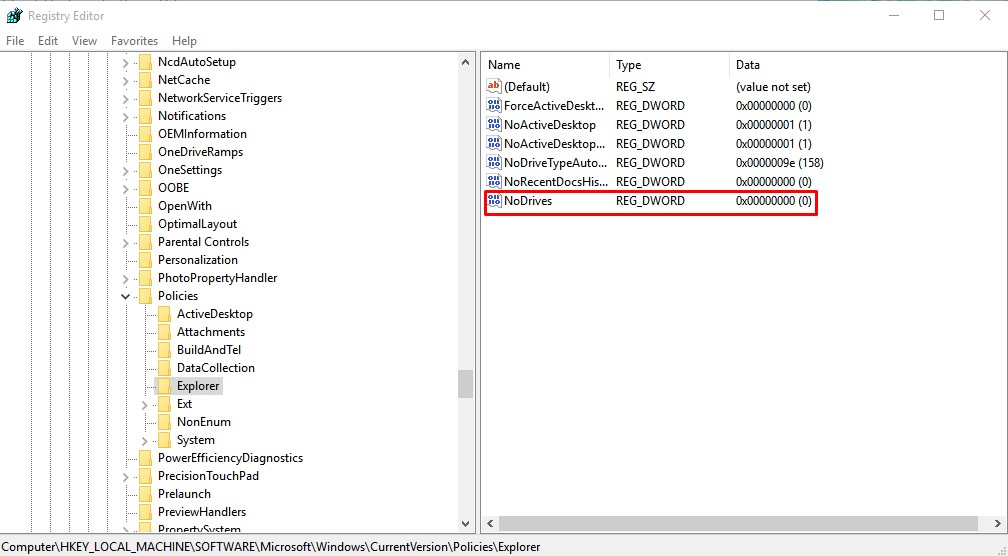Viewport: 1008px width, 556px height.
Task: Open the Edit menu
Action: tap(48, 40)
